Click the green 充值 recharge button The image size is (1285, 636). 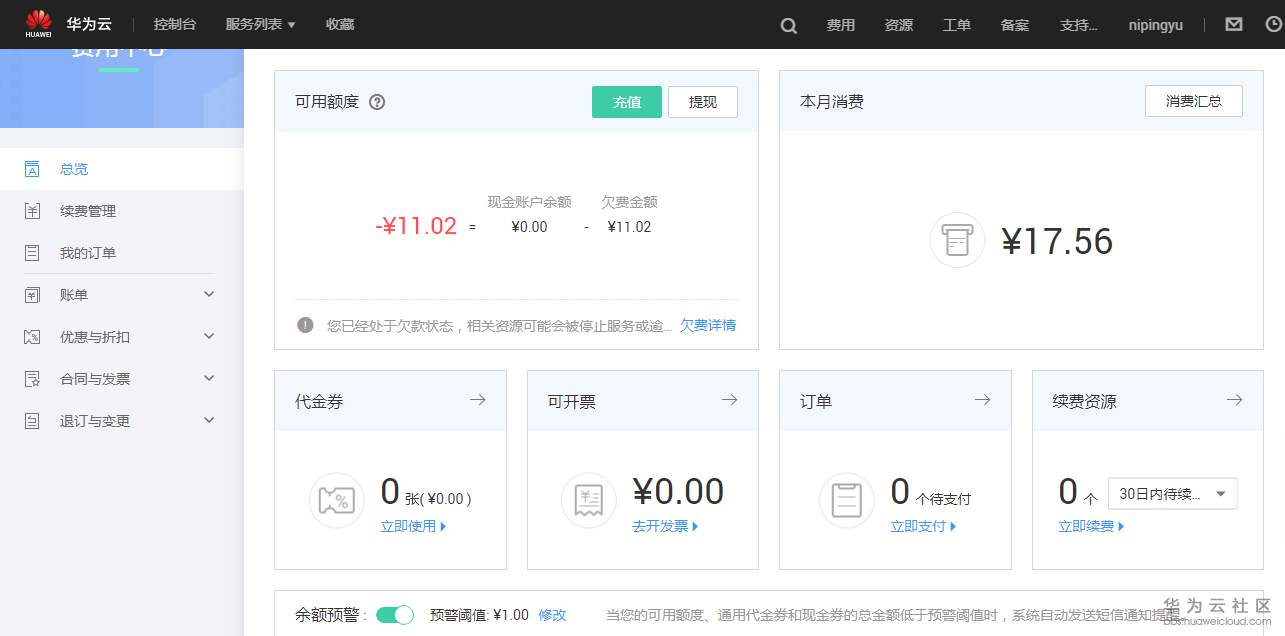click(x=626, y=101)
